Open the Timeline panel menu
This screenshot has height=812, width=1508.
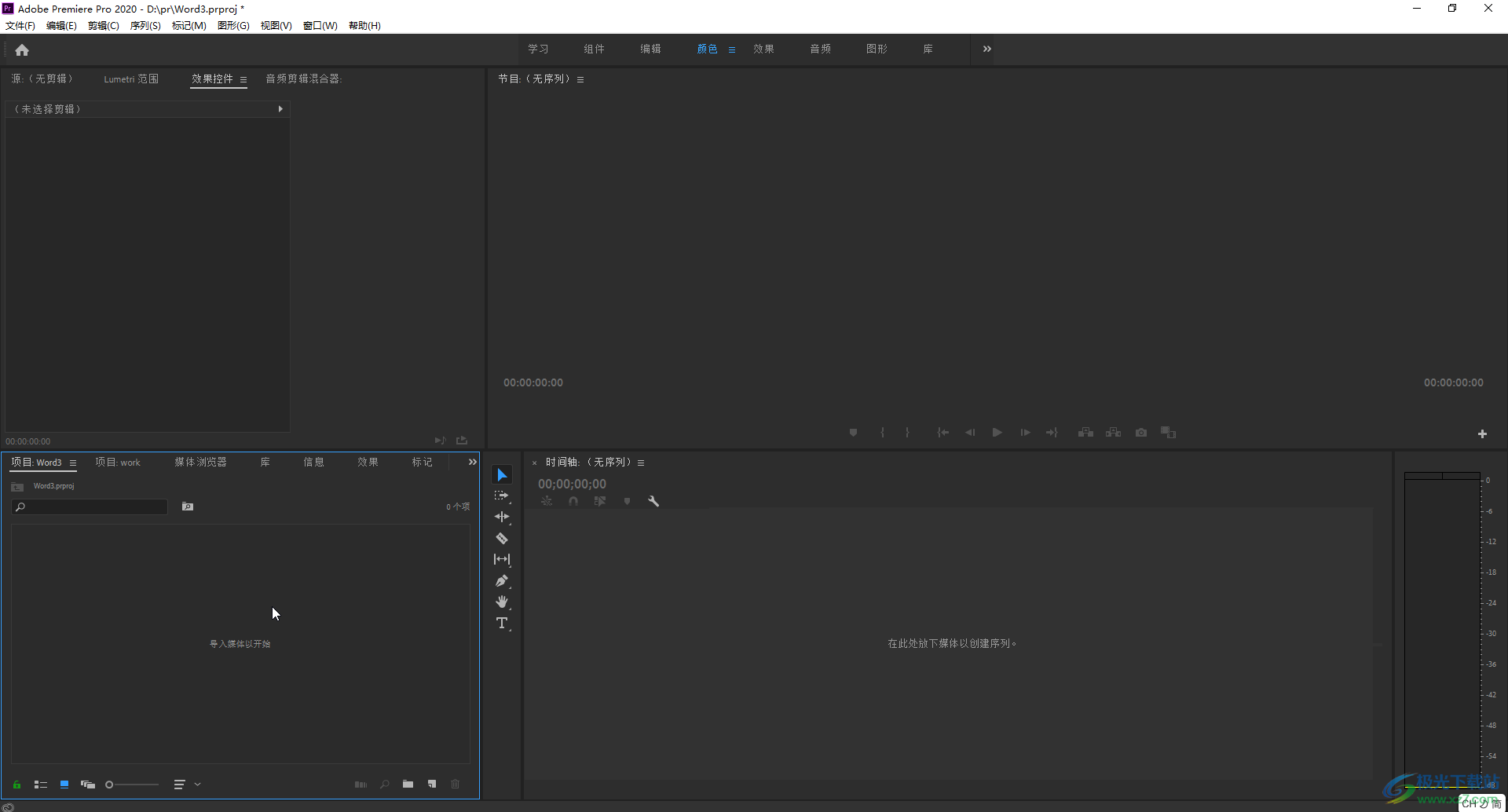coord(641,463)
